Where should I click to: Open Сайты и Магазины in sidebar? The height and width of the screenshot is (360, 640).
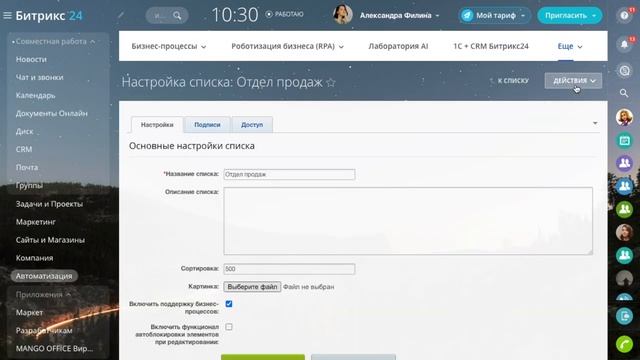[x=50, y=240]
